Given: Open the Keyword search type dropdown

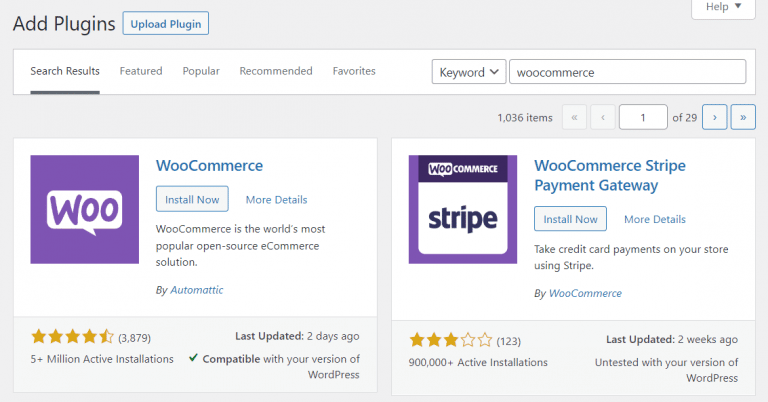Looking at the screenshot, I should [x=469, y=72].
